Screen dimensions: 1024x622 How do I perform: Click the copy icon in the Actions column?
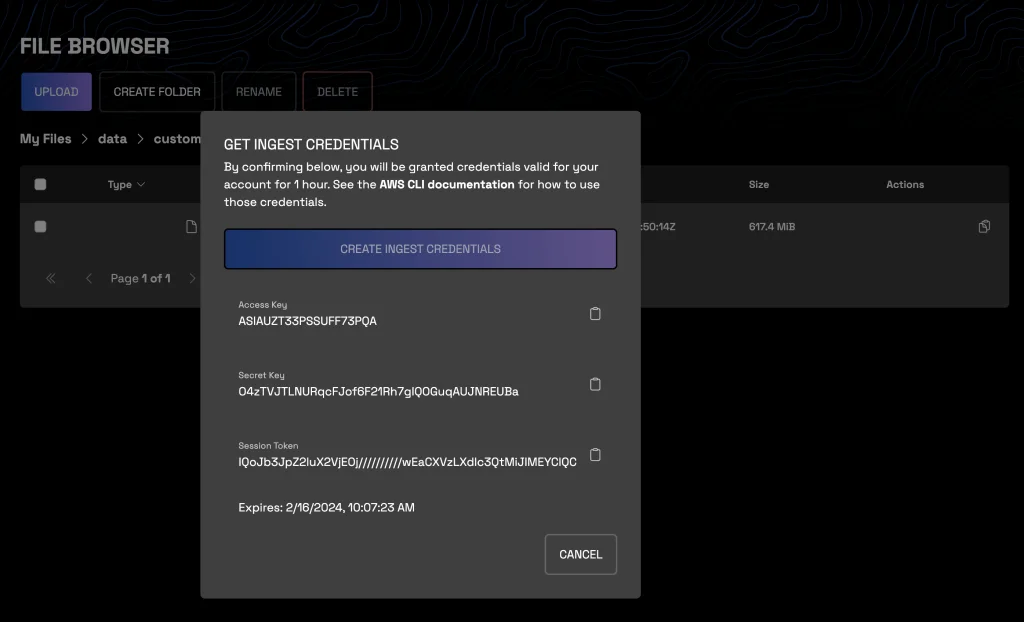coord(983,226)
